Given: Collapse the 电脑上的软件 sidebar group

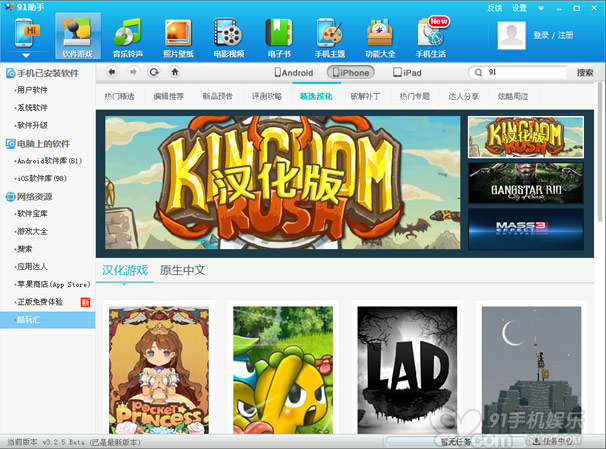Looking at the screenshot, I should (38, 144).
